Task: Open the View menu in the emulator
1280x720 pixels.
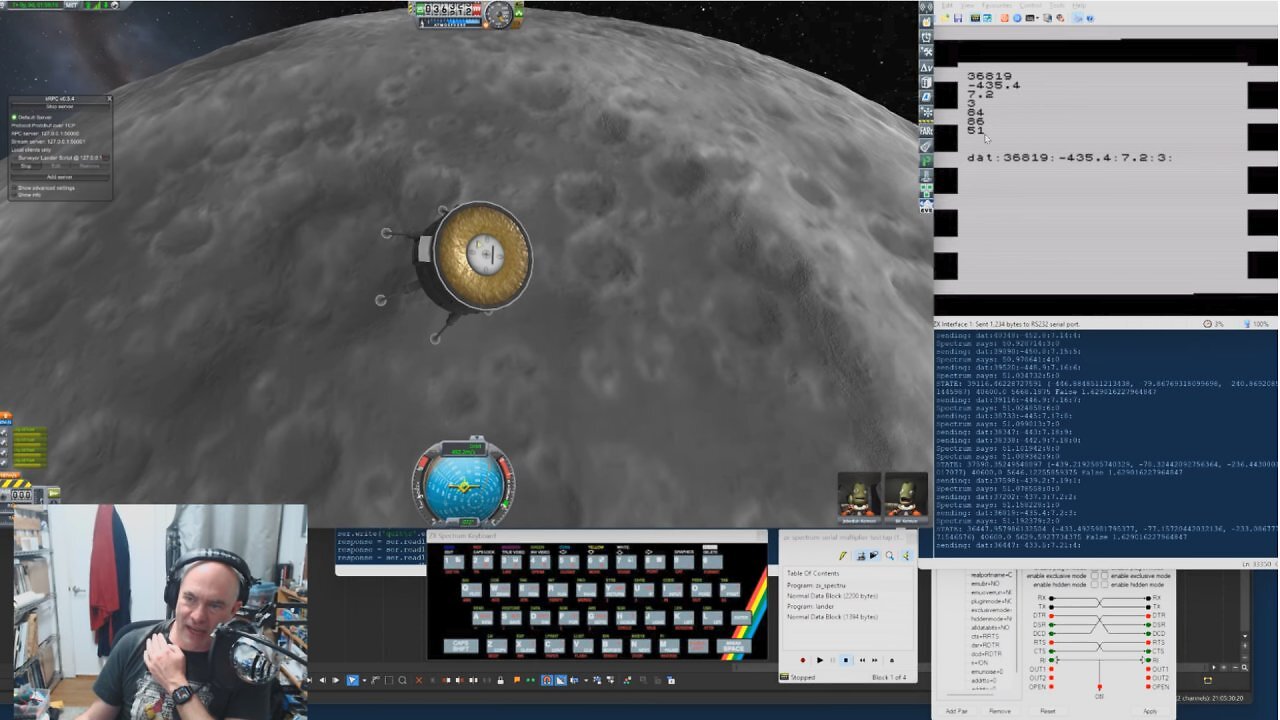Action: (x=967, y=5)
